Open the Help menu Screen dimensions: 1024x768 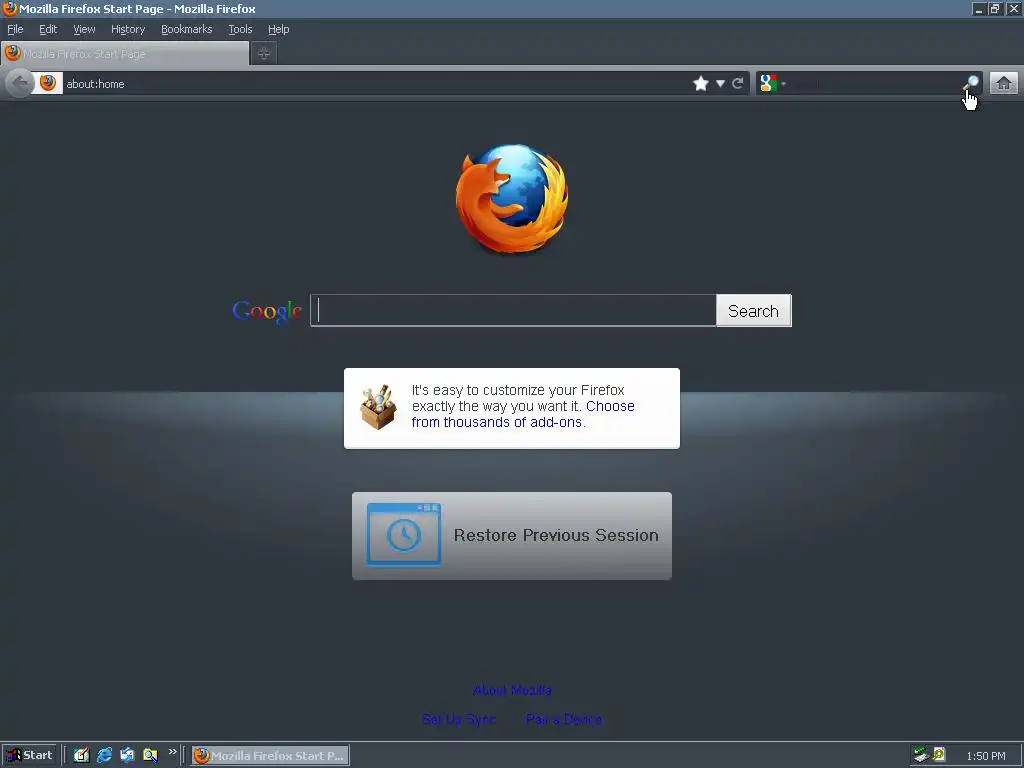278,29
